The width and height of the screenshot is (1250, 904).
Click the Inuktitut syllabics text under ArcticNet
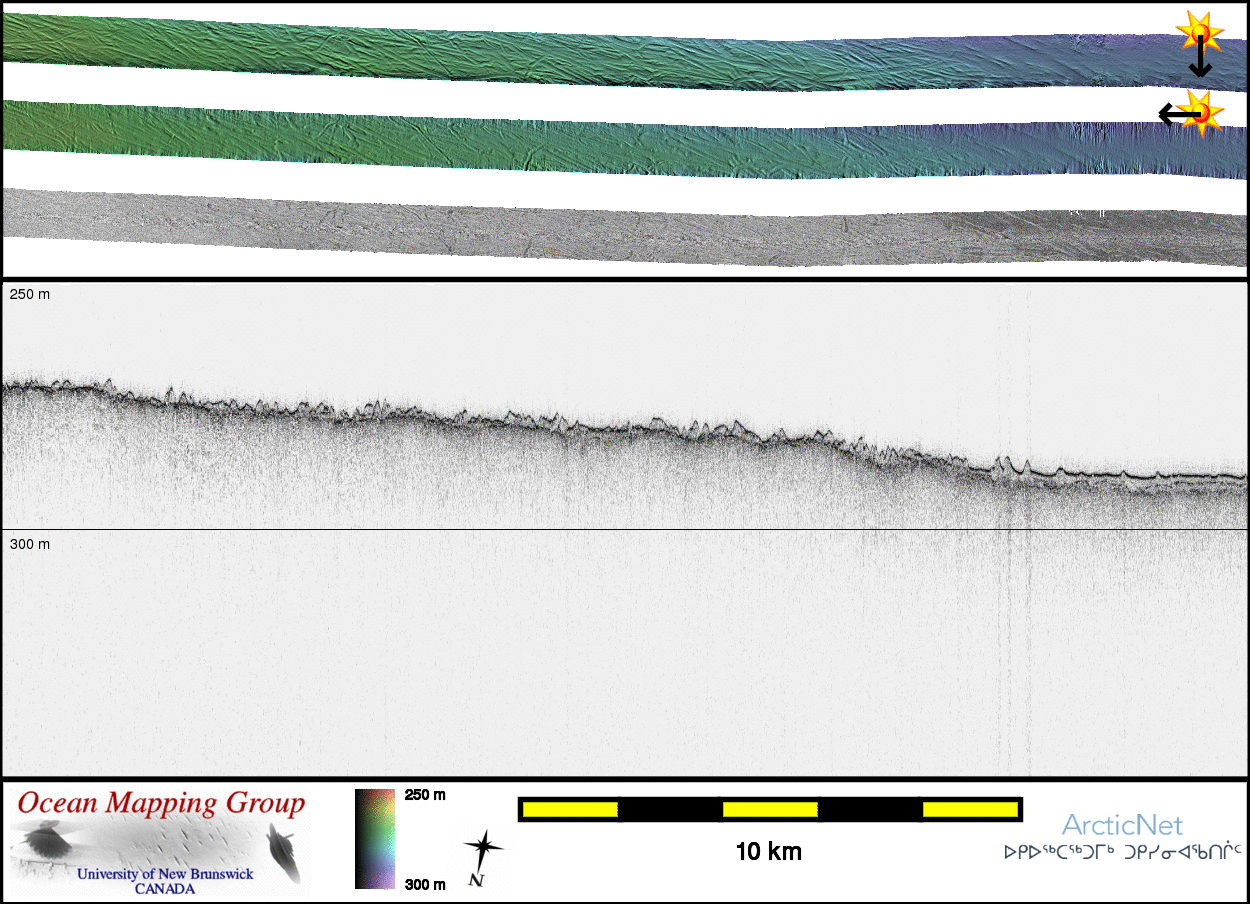(1122, 853)
